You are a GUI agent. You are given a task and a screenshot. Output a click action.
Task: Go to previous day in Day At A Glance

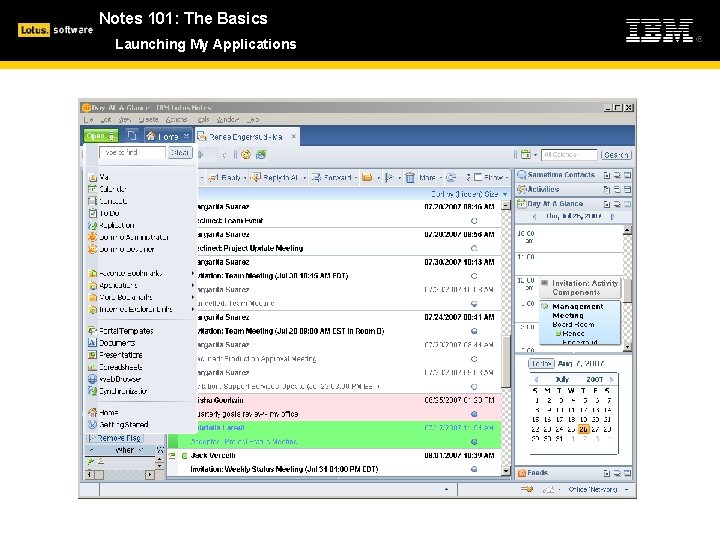[534, 216]
